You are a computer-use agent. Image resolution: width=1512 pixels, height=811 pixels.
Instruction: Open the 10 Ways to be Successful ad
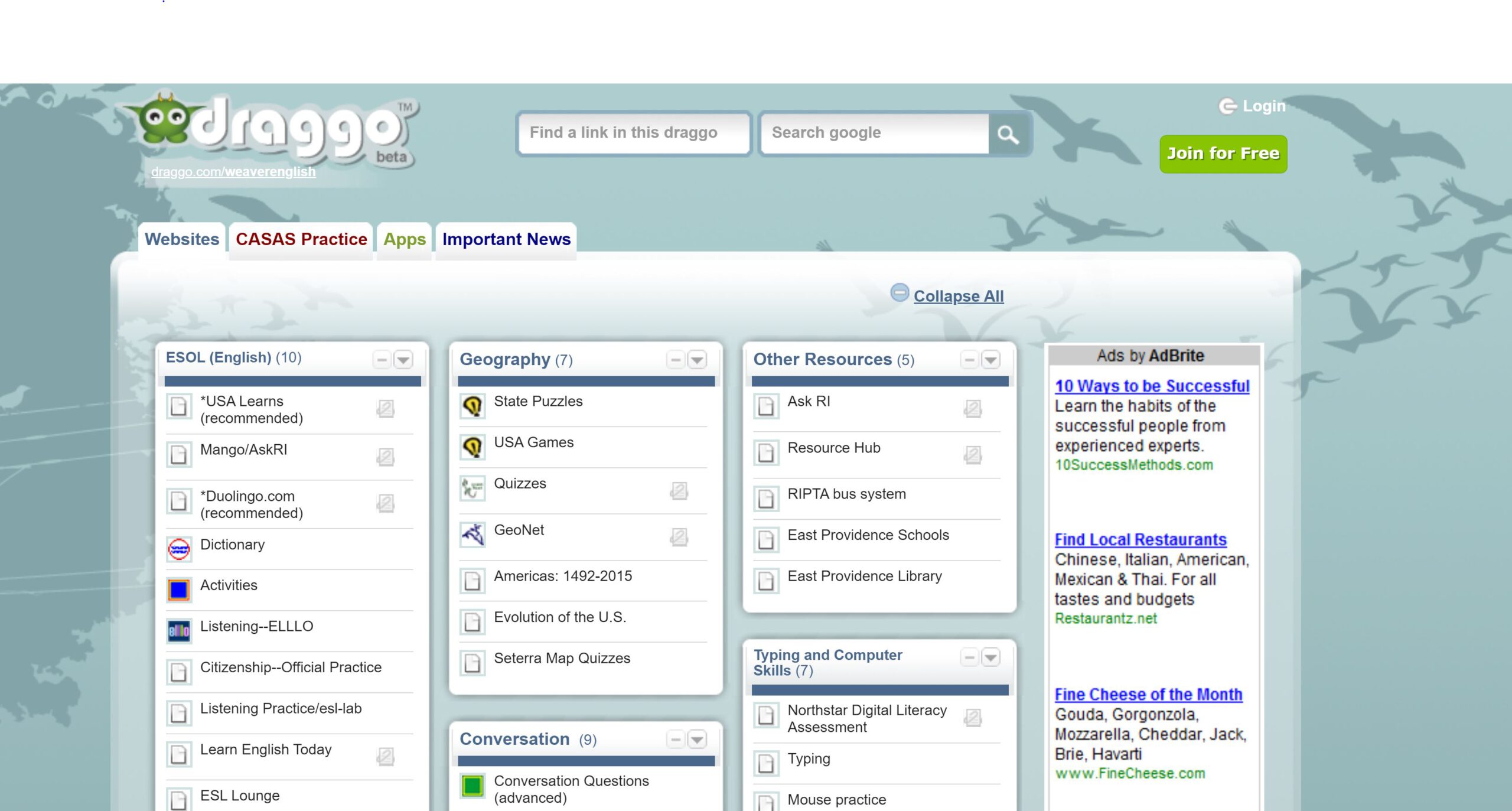(1152, 386)
